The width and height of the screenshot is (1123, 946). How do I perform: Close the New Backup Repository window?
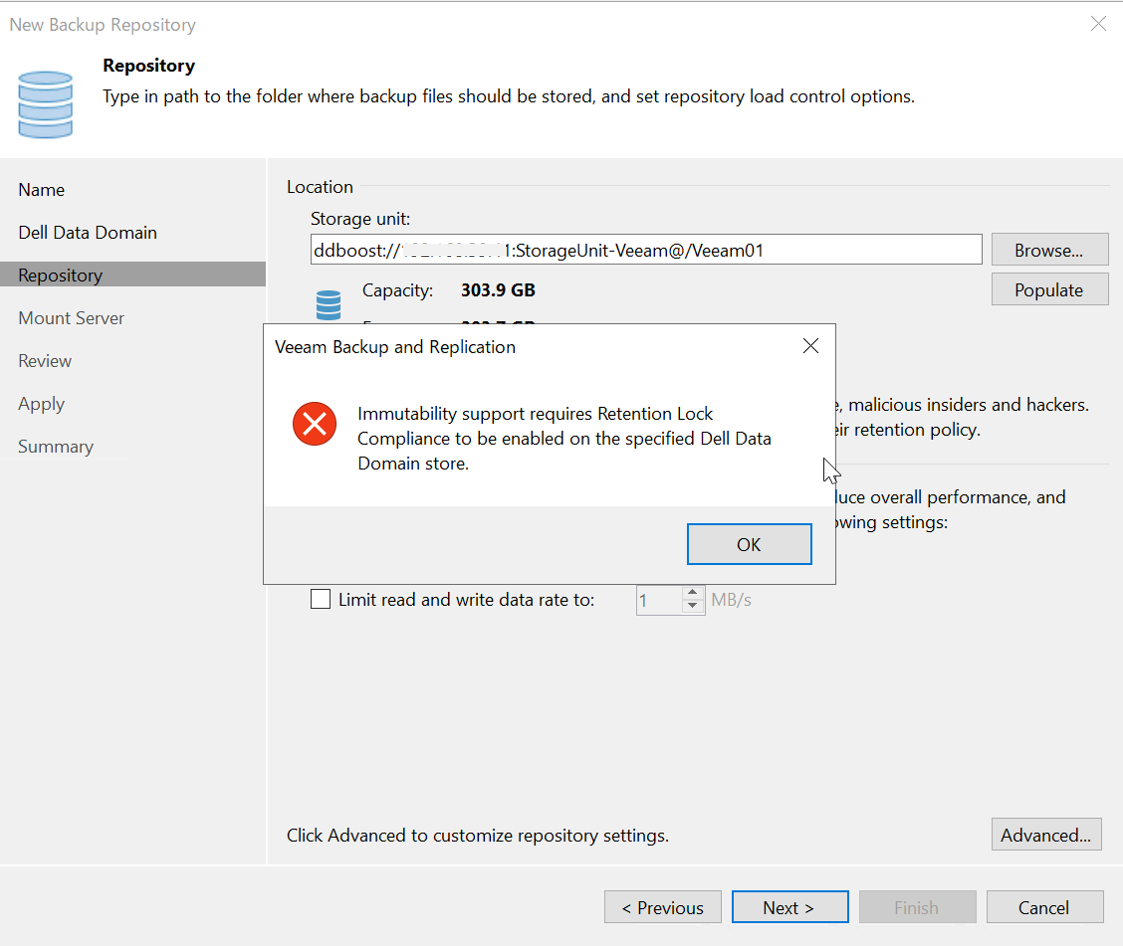point(1098,24)
